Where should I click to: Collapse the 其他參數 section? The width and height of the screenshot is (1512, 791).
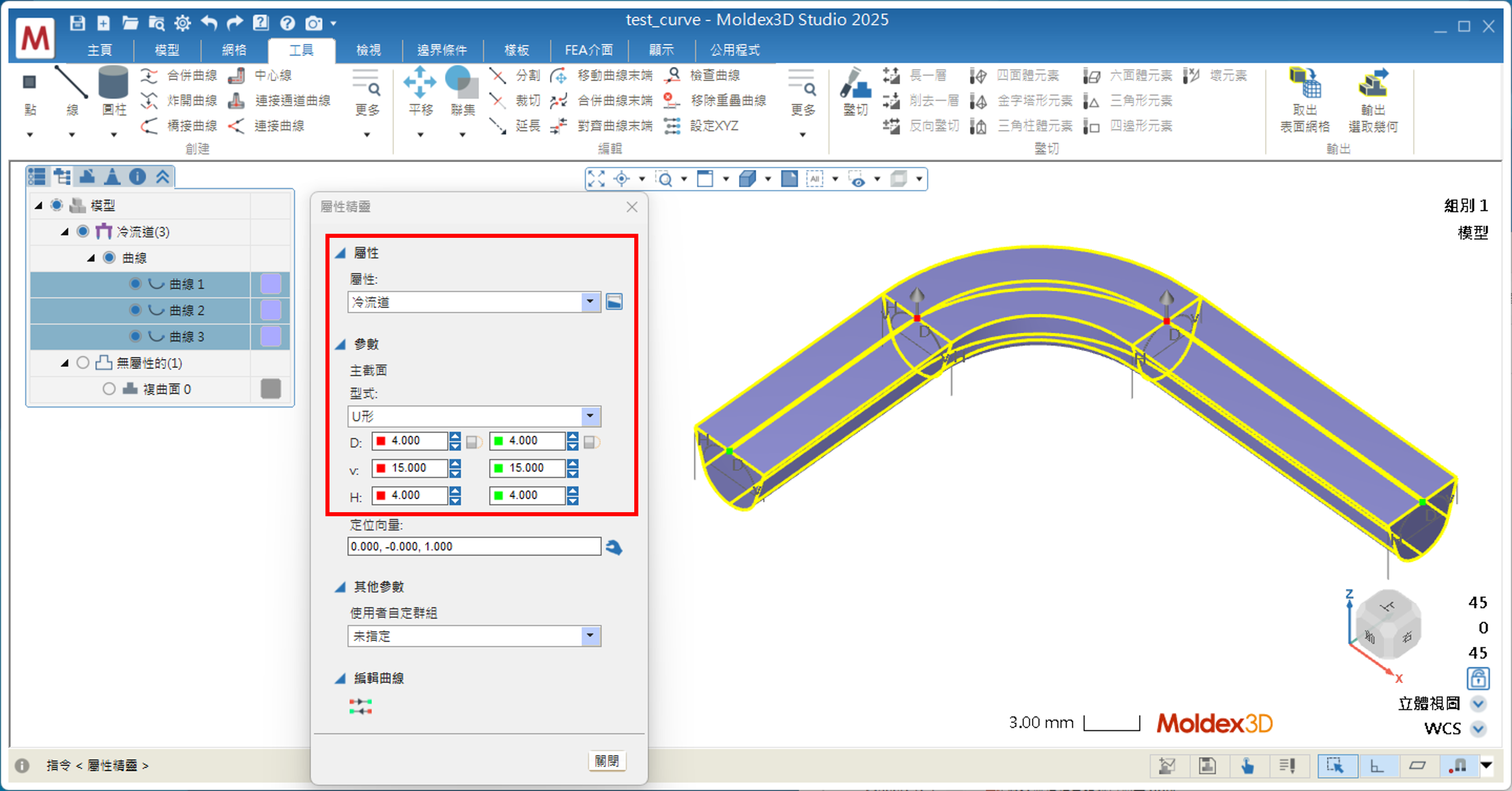click(340, 586)
